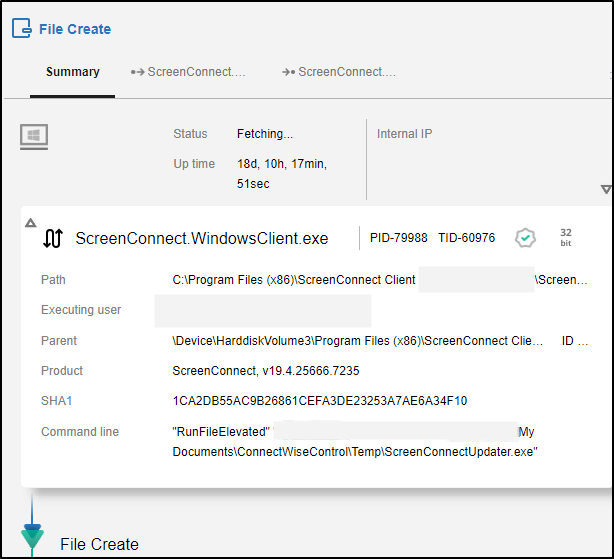The width and height of the screenshot is (614, 559).
Task: Collapse the ScreenConnect.WindowsClient.exe process card
Action: tap(31, 223)
